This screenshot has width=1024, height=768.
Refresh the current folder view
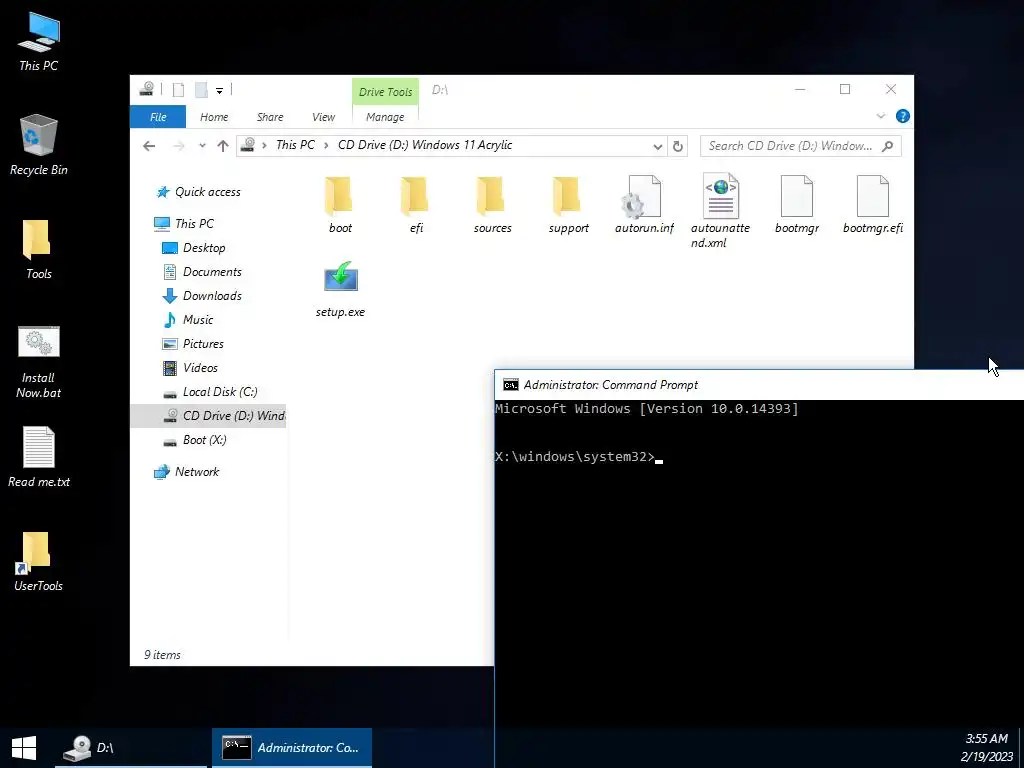pos(678,146)
